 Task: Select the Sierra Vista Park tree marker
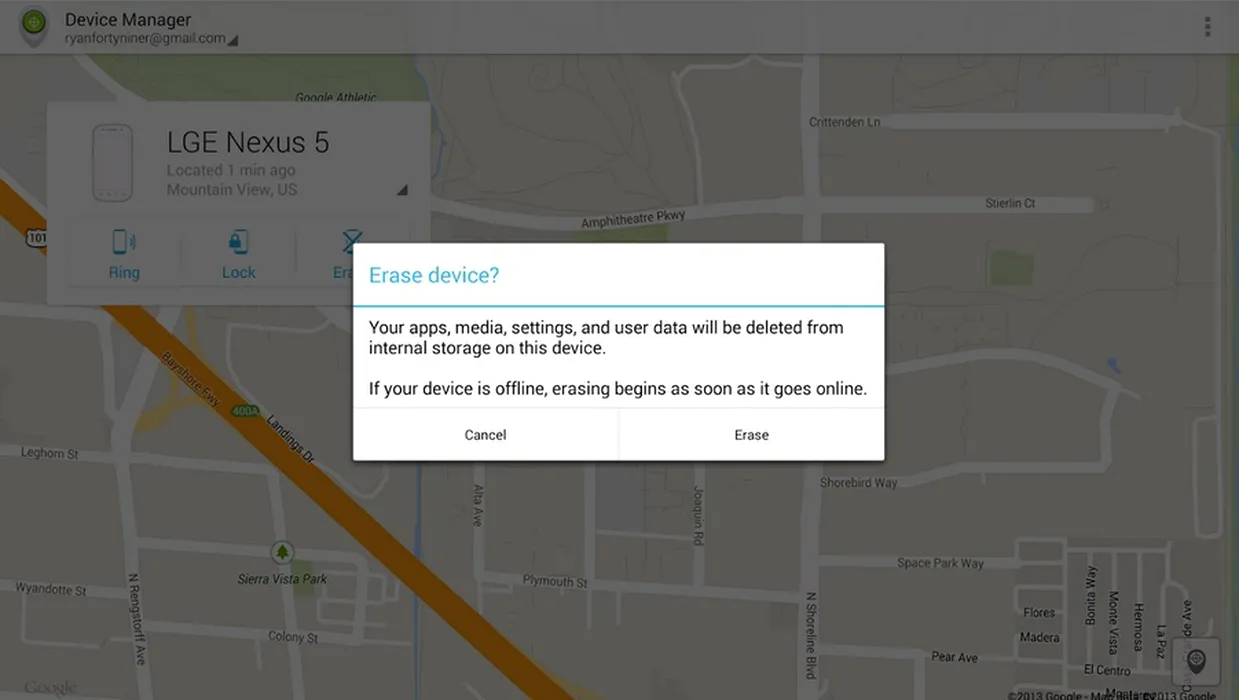point(282,552)
